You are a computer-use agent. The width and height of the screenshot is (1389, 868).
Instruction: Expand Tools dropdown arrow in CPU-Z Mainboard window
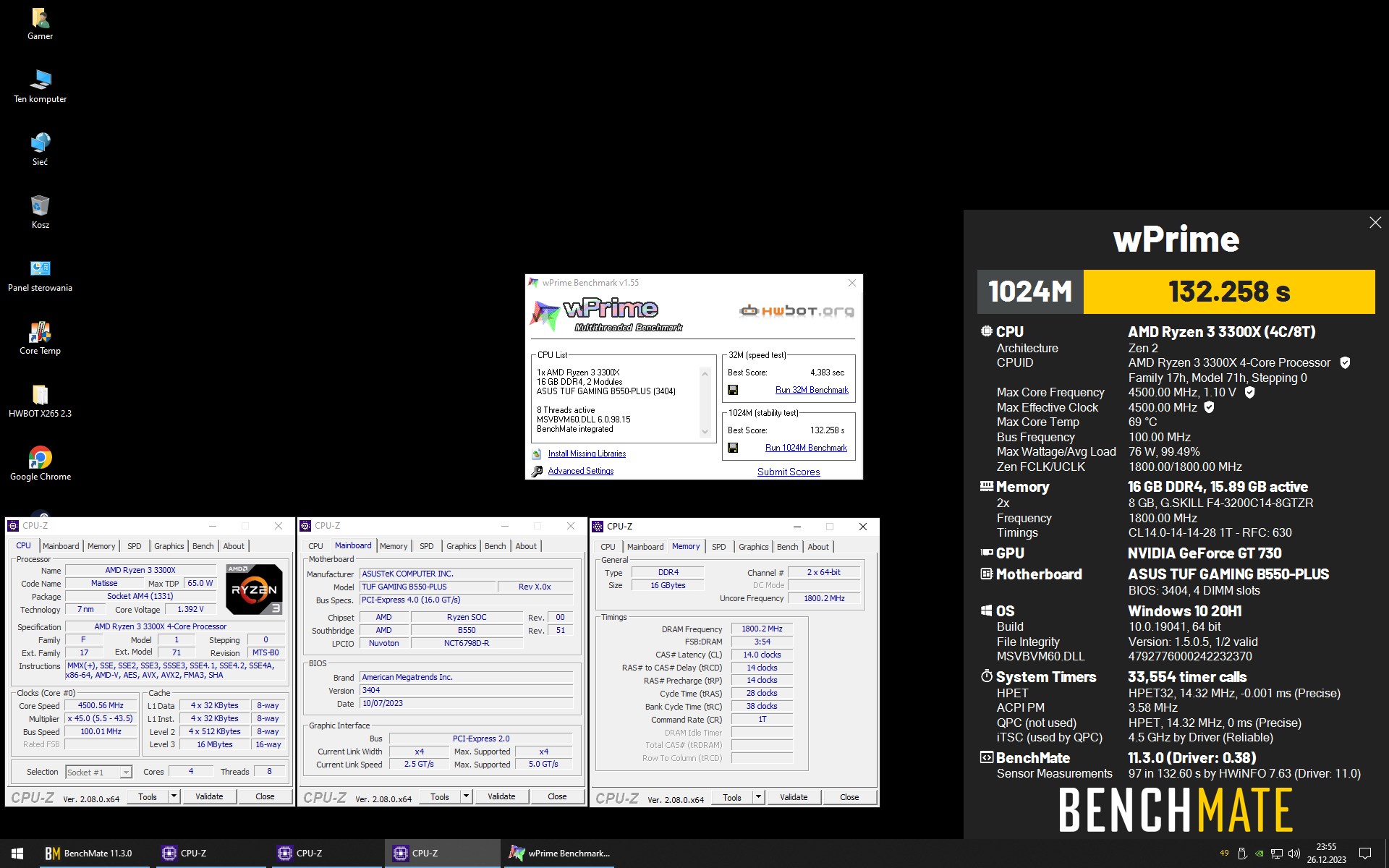[x=466, y=796]
